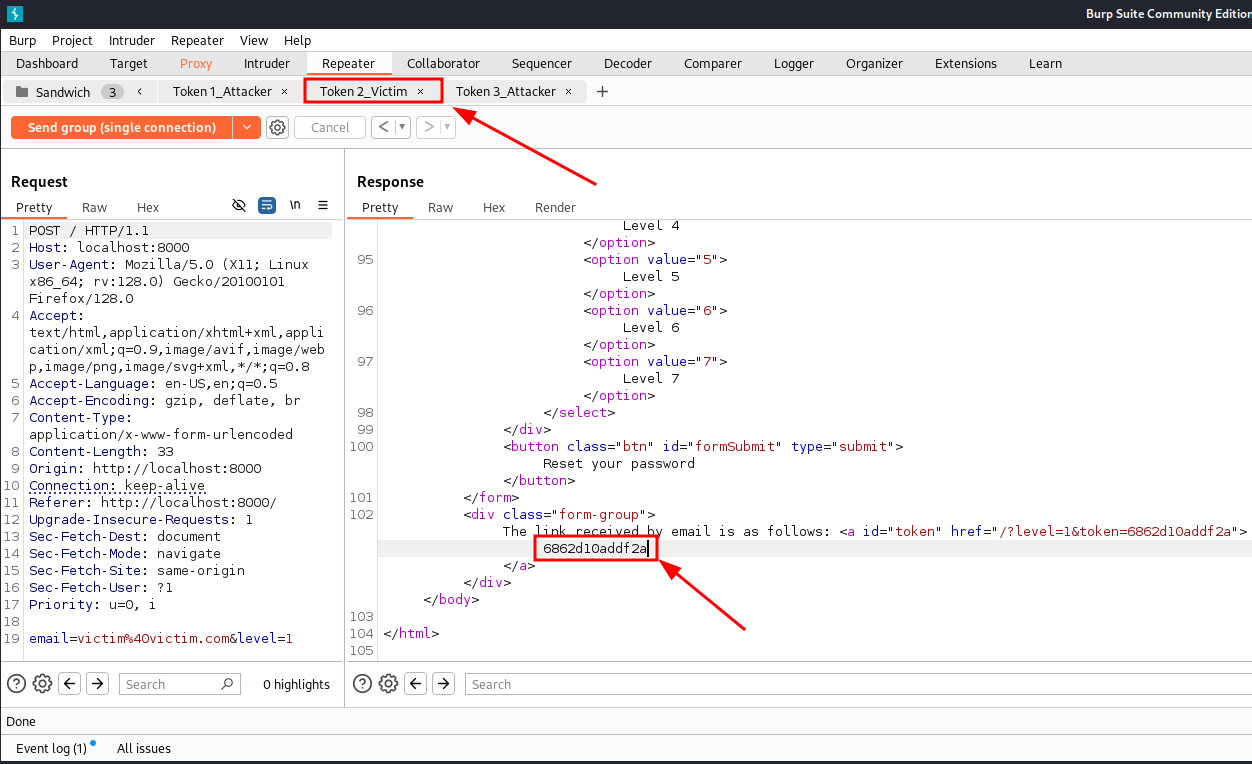Open the request settings gear beside Cancel

tap(278, 127)
